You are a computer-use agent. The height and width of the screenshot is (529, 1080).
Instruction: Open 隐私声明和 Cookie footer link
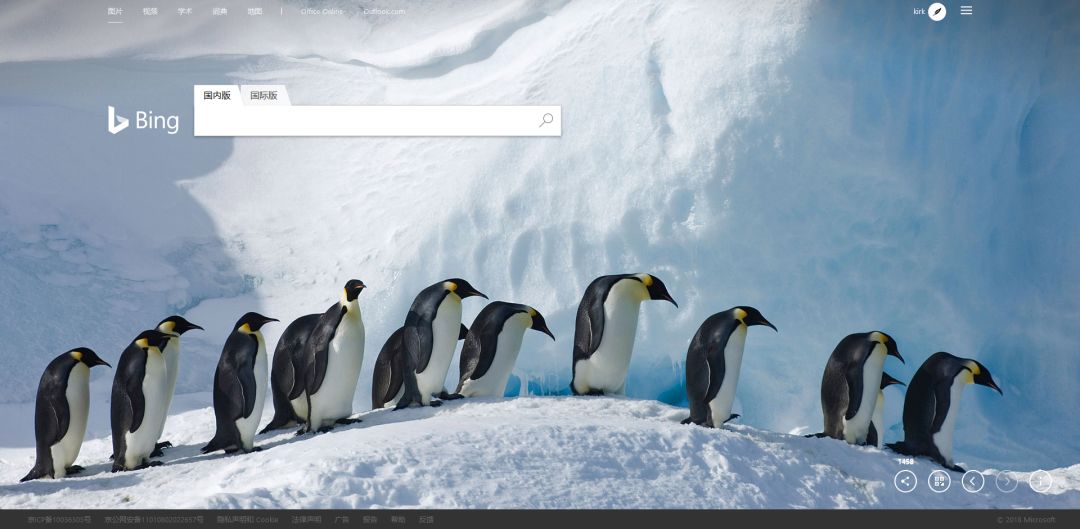(x=247, y=519)
